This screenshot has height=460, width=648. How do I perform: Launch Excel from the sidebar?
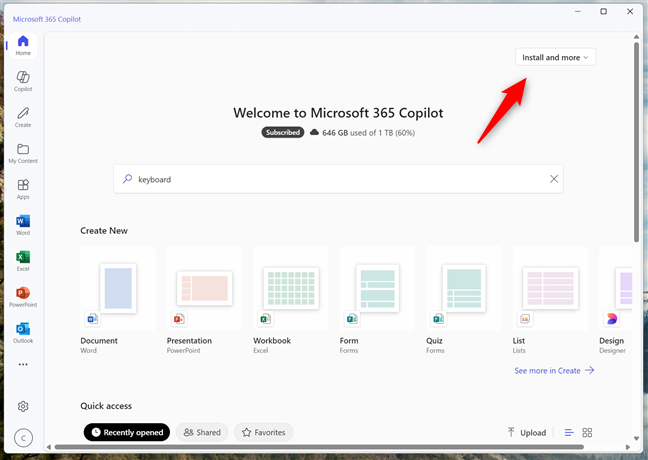point(23,261)
